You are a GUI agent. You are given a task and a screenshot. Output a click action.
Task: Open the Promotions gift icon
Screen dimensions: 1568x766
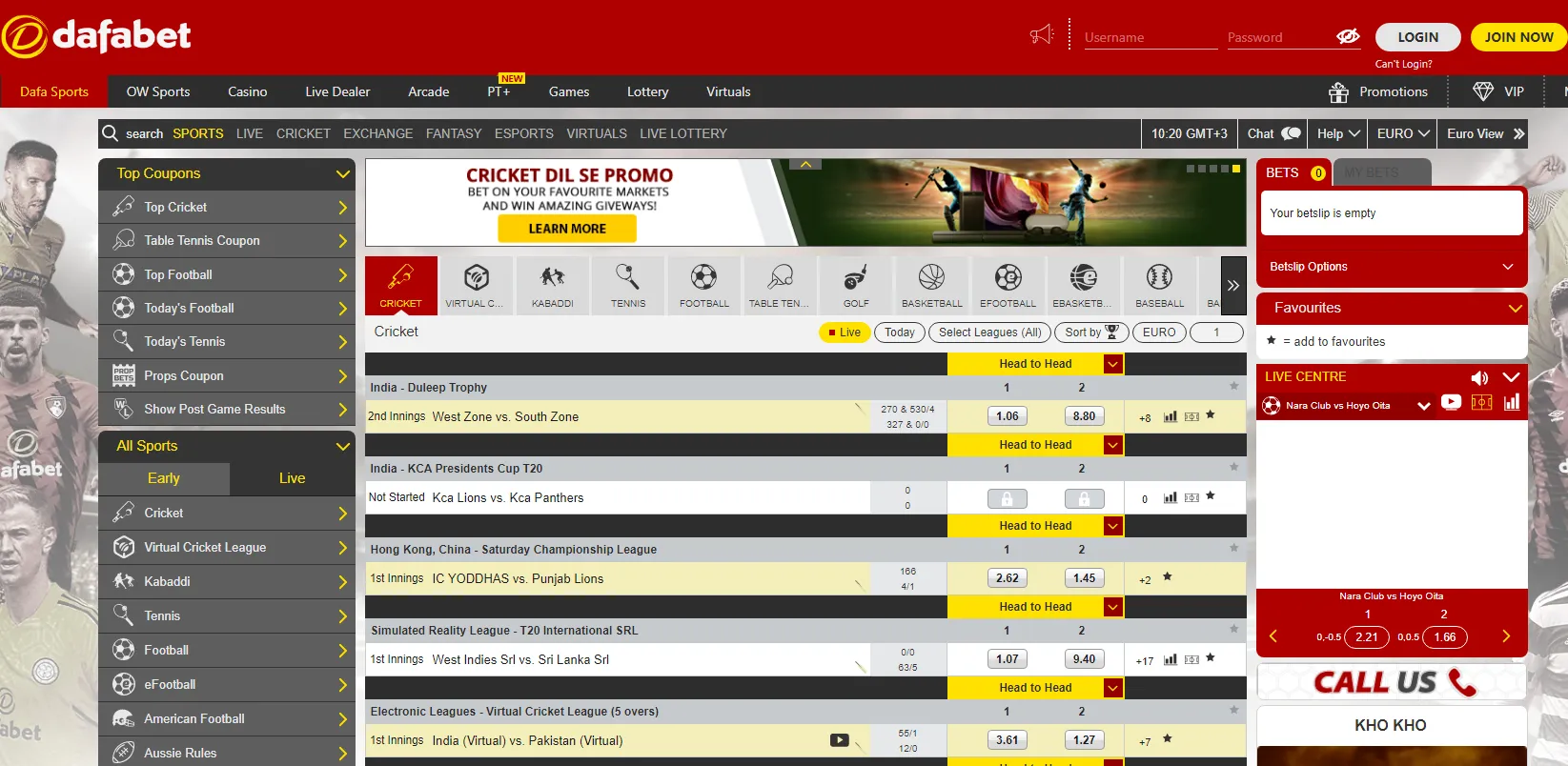pyautogui.click(x=1338, y=92)
